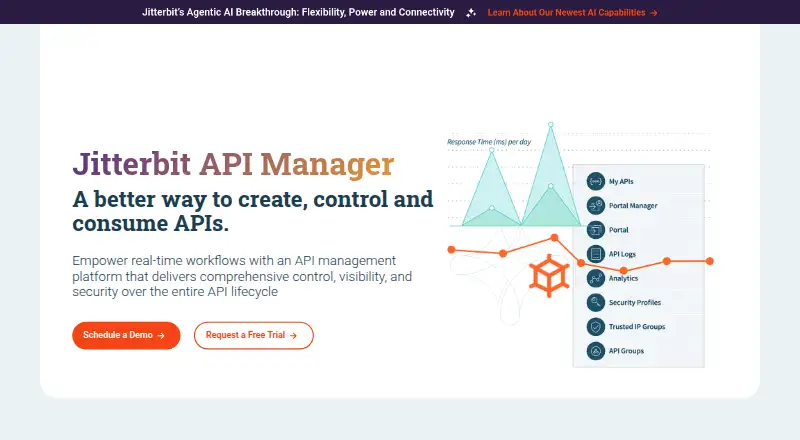Click the arrow after Newest AI Capabilities
This screenshot has height=440, width=800.
tap(654, 13)
